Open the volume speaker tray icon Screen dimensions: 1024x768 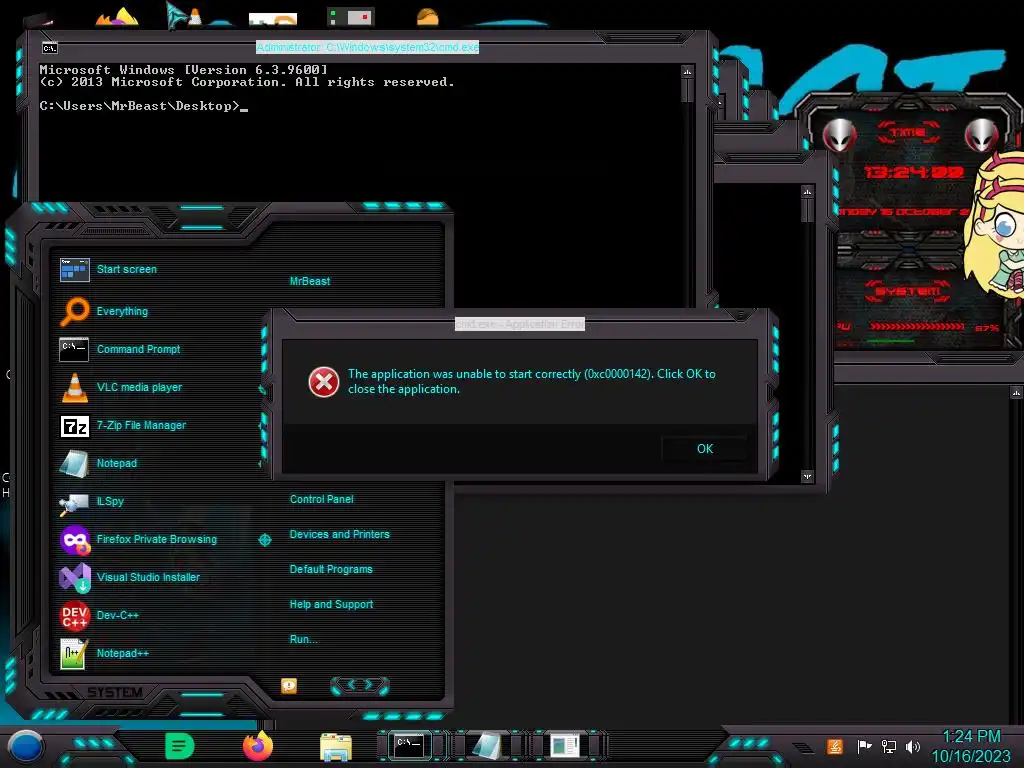click(912, 746)
